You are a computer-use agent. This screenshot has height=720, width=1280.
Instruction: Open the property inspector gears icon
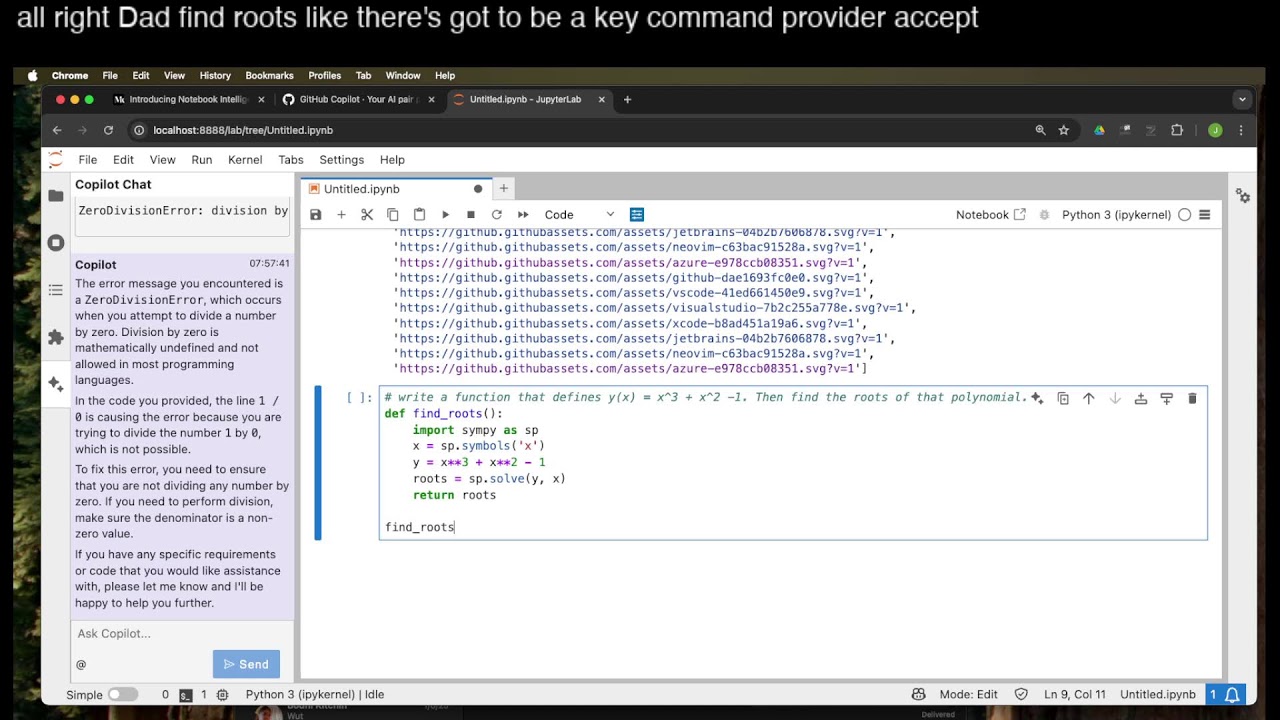[1243, 196]
